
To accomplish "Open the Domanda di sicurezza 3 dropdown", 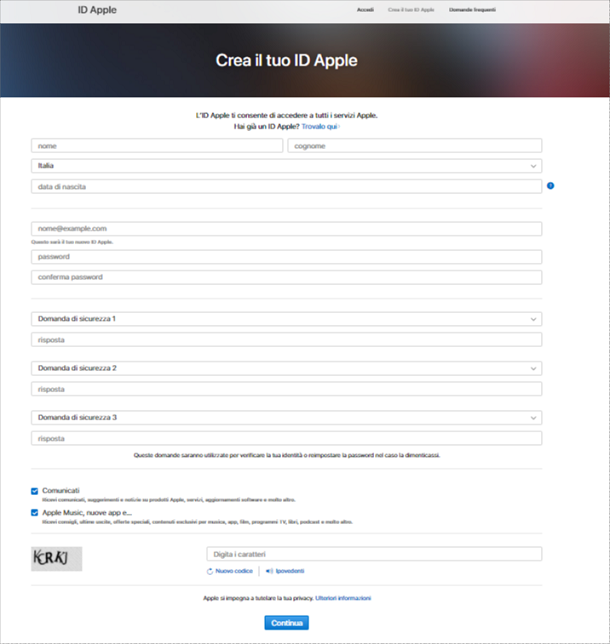I will click(286, 418).
